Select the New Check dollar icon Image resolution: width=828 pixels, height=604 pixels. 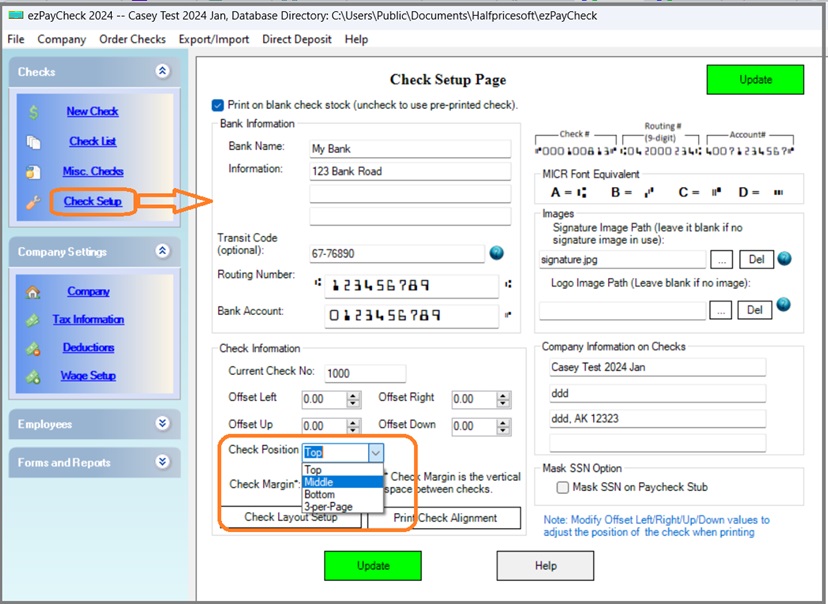(34, 111)
